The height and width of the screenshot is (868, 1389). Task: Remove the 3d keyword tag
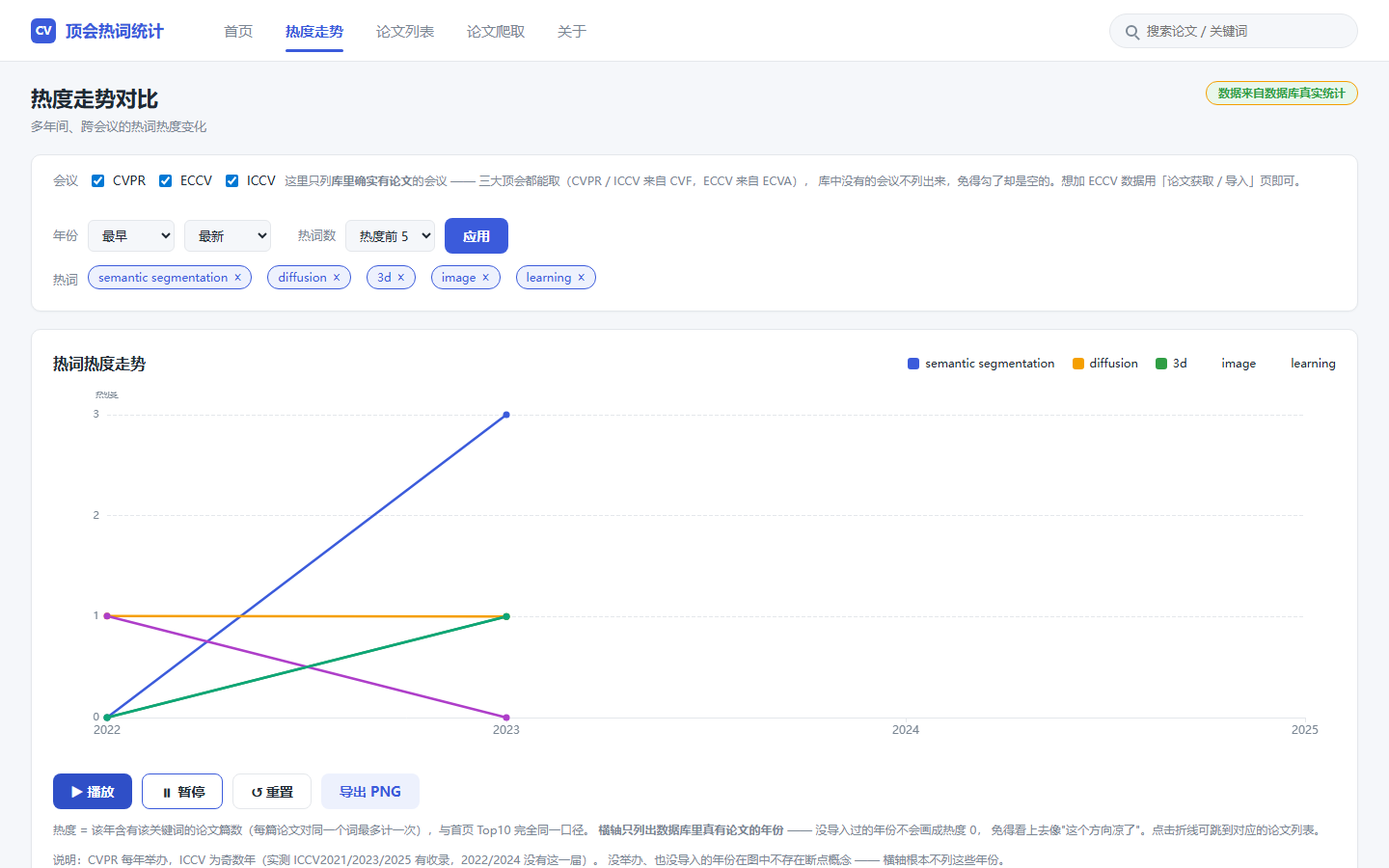pyautogui.click(x=401, y=278)
